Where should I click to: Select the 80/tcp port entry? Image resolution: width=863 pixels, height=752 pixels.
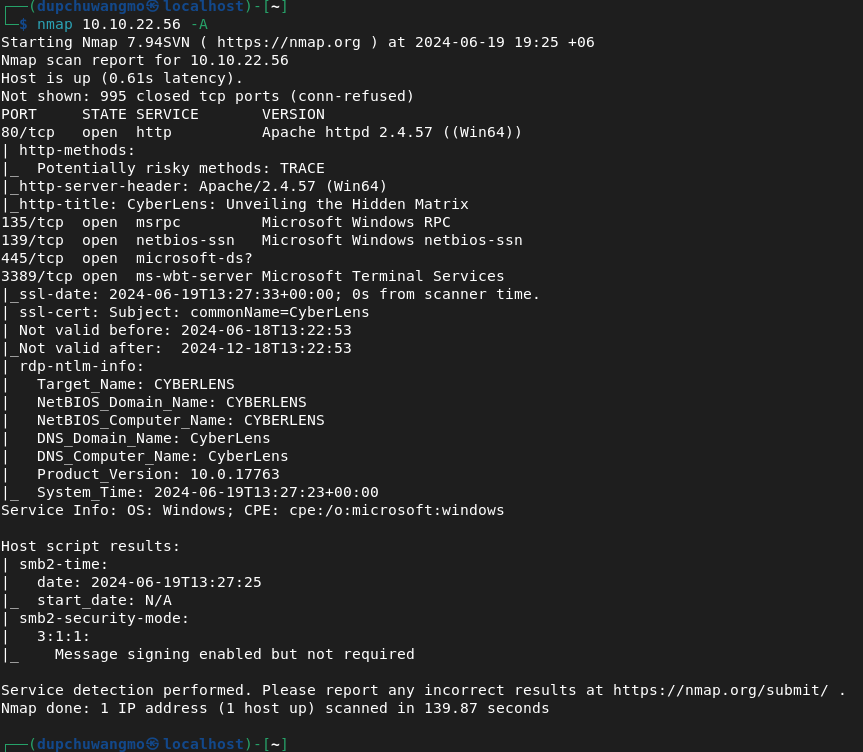28,133
